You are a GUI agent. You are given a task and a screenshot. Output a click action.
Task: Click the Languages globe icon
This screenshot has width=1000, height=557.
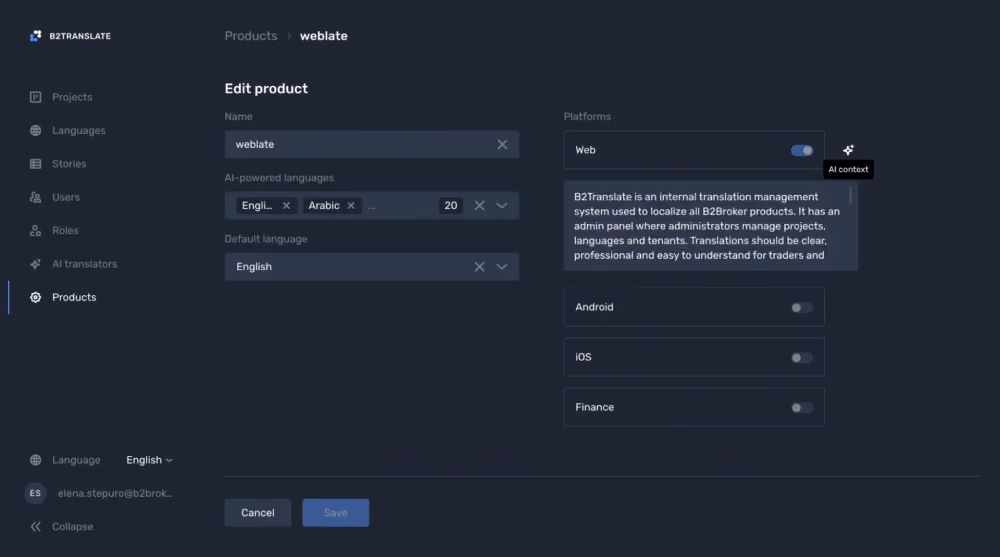point(36,130)
